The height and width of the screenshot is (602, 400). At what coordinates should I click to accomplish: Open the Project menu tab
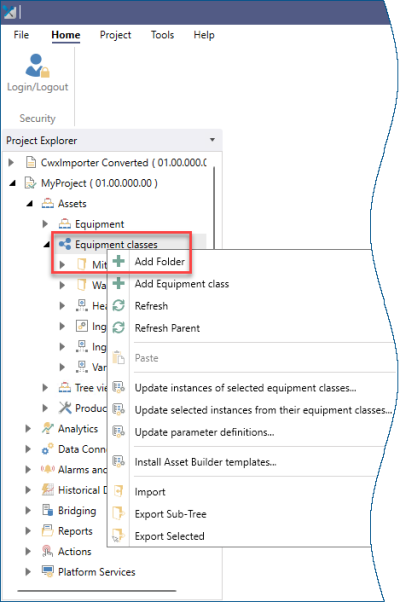click(115, 35)
